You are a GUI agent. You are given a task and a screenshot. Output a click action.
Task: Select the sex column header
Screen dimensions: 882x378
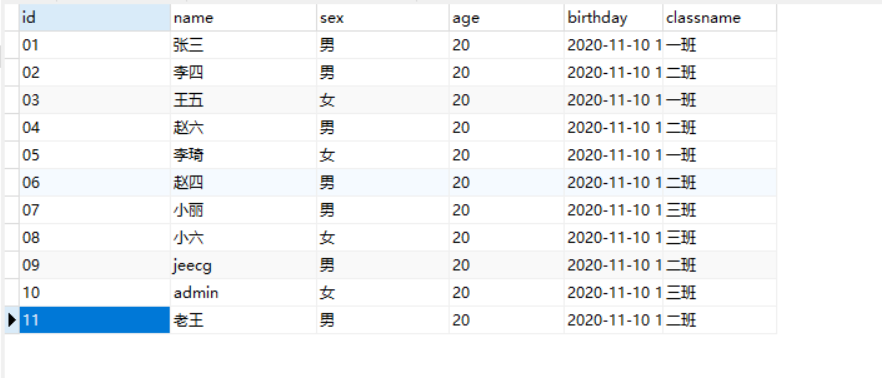(x=383, y=17)
